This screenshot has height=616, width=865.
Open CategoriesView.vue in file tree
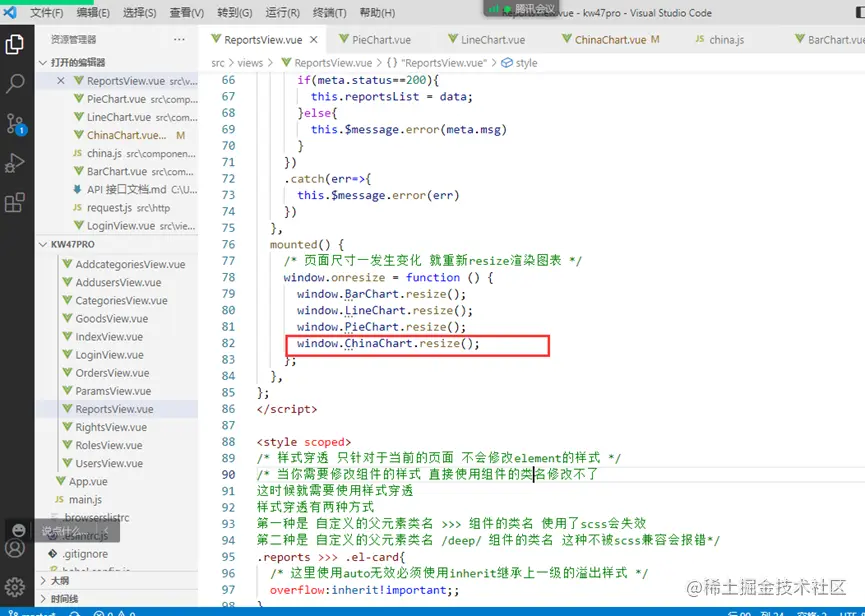[x=116, y=301]
